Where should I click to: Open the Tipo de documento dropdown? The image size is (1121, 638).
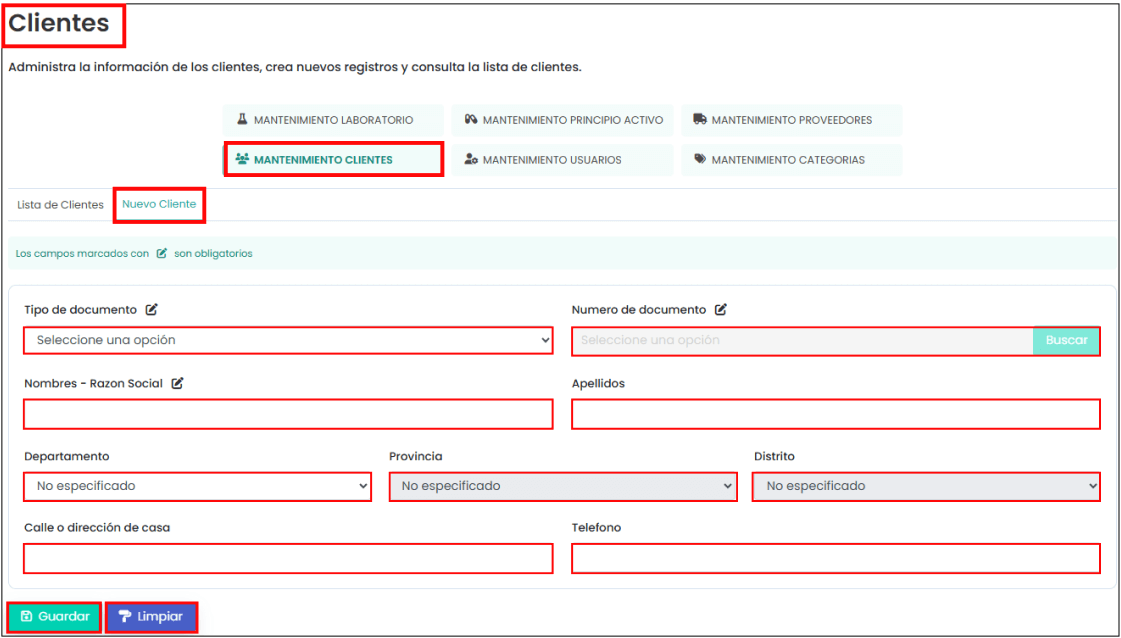tap(288, 340)
